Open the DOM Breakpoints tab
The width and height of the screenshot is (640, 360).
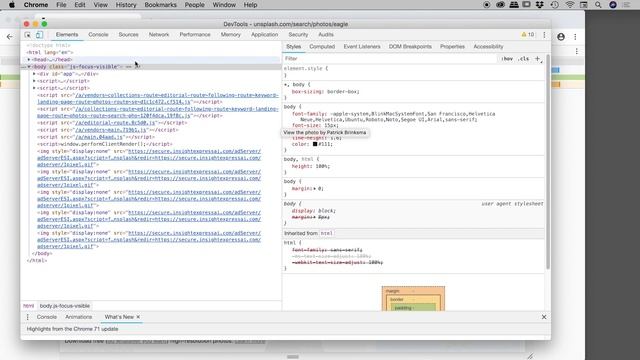(410, 47)
